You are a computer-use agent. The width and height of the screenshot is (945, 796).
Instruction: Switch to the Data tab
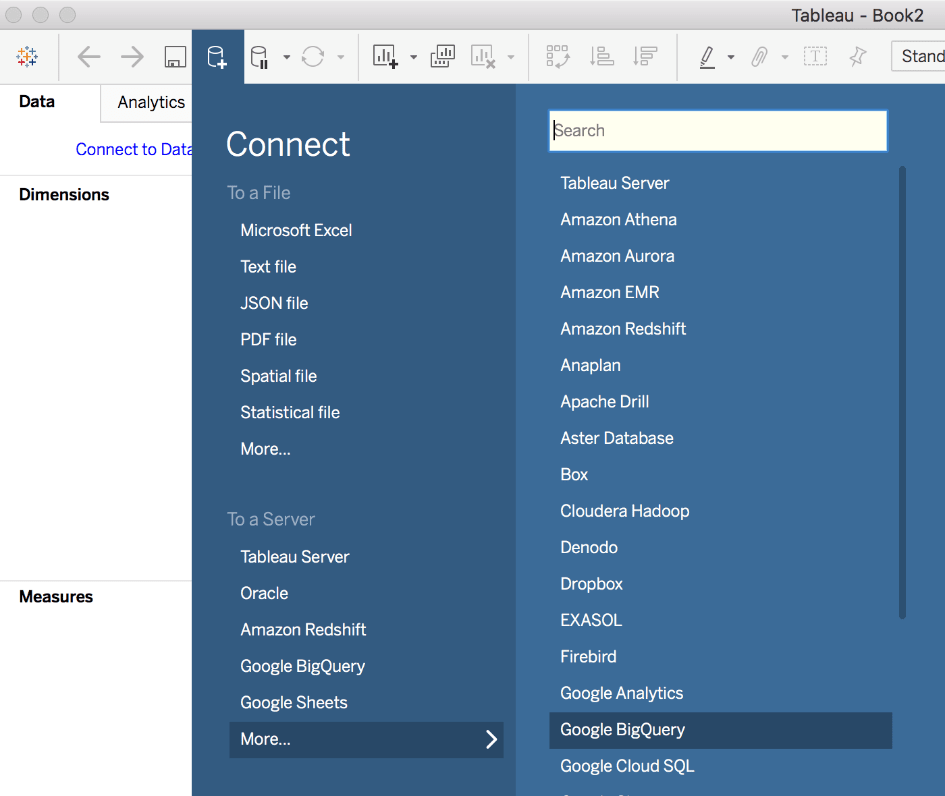click(37, 101)
